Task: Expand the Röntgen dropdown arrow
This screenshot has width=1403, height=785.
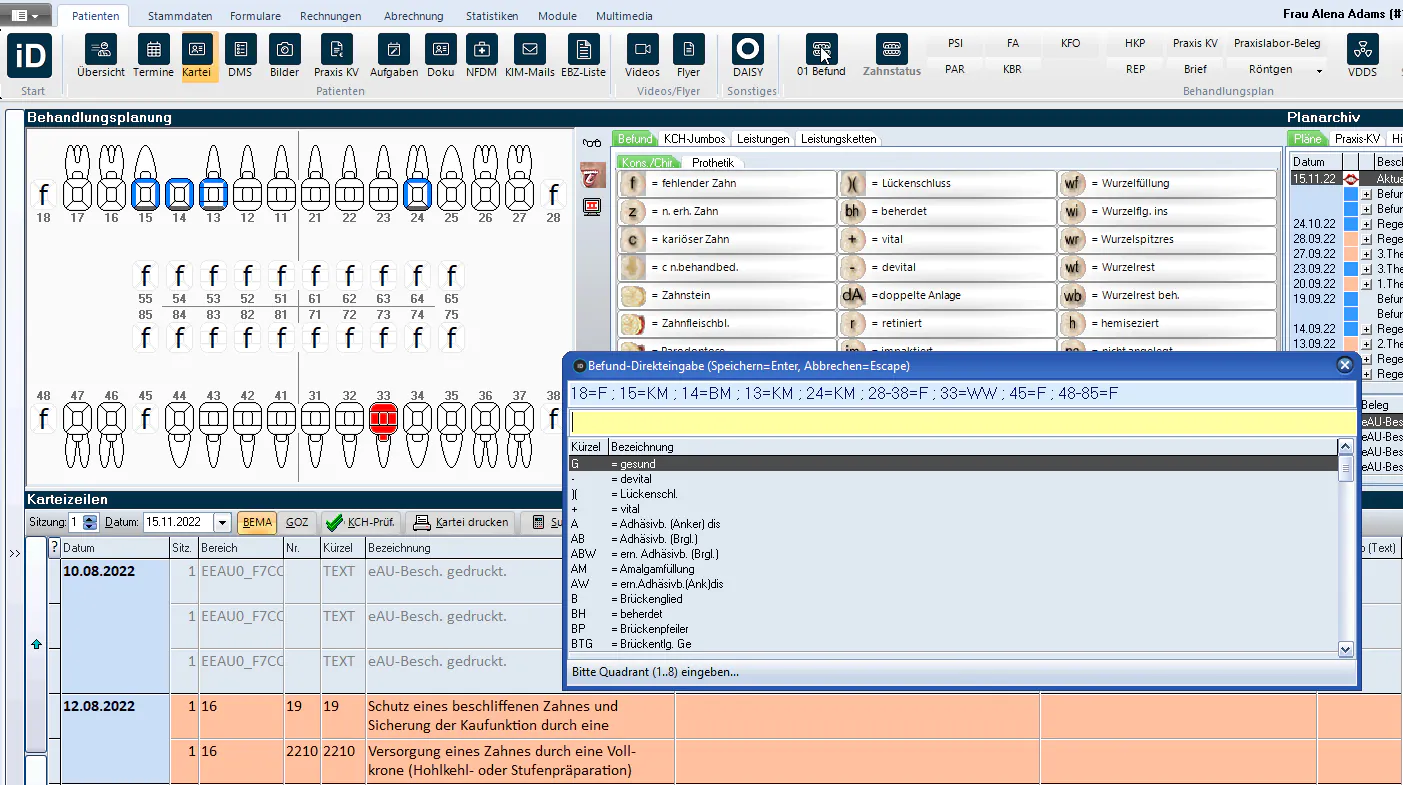Action: pyautogui.click(x=1319, y=71)
